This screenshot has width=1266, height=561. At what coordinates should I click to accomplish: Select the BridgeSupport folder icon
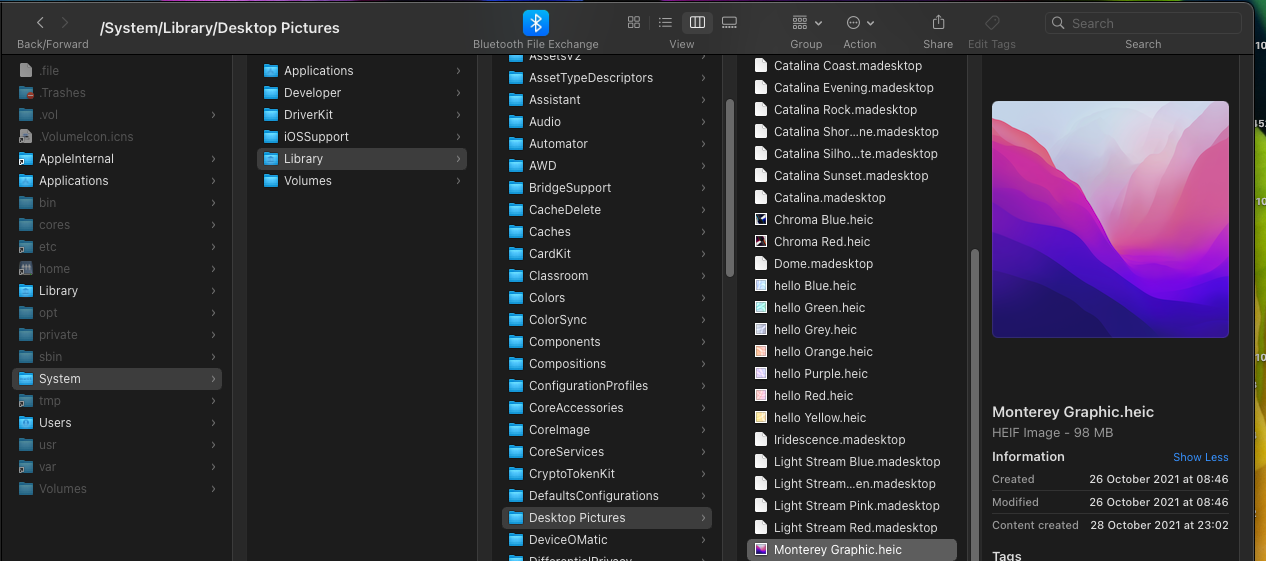coord(516,188)
